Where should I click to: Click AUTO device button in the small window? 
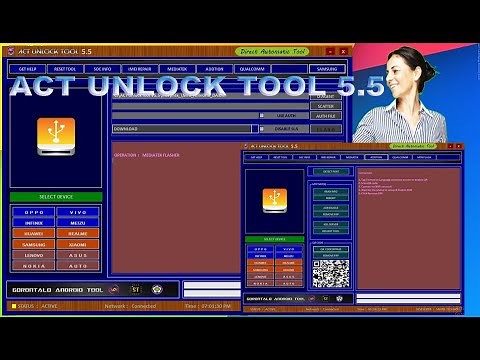(289, 284)
